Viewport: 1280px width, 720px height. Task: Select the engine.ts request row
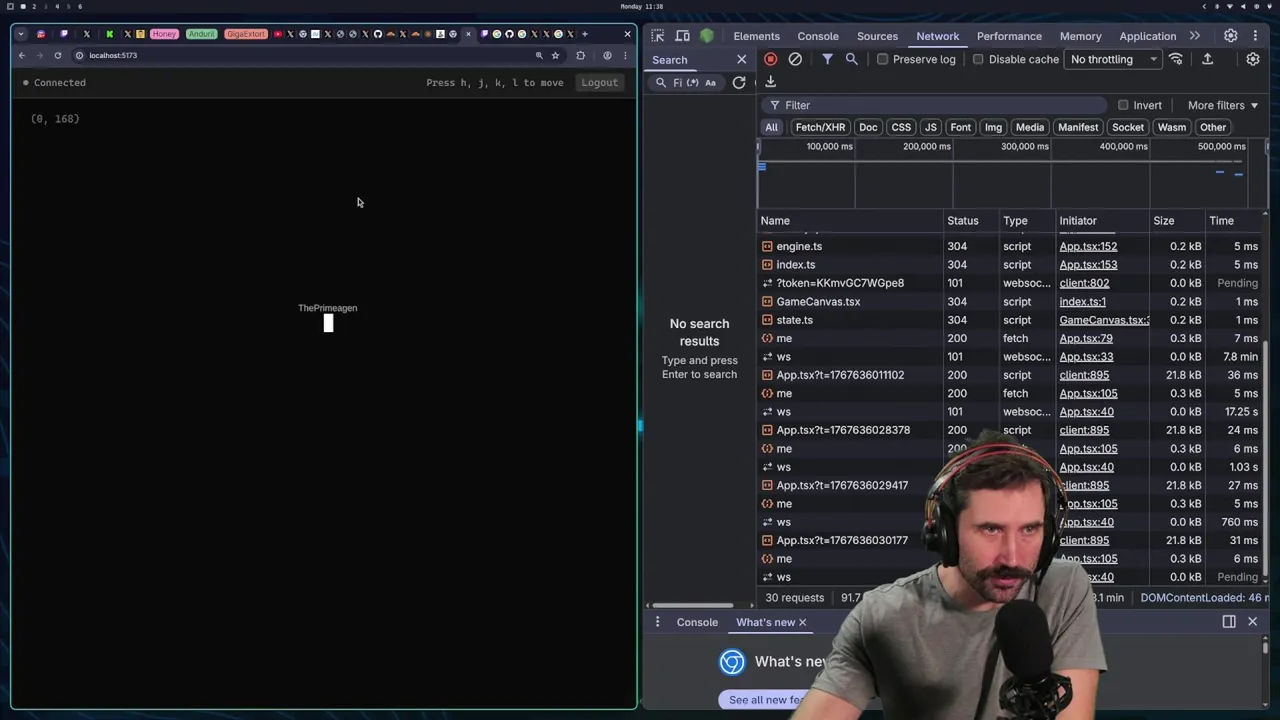[x=1010, y=246]
